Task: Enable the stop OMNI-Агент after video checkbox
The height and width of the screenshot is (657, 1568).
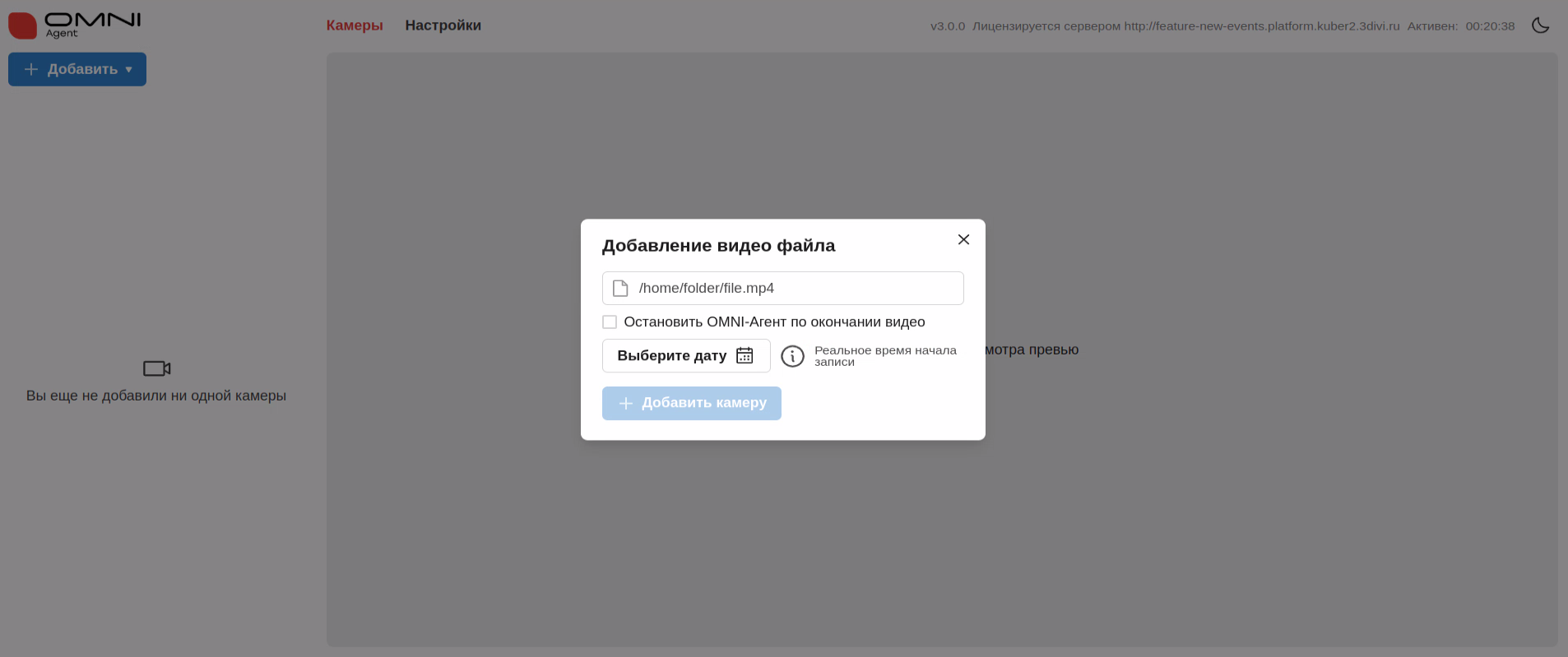Action: click(x=610, y=322)
